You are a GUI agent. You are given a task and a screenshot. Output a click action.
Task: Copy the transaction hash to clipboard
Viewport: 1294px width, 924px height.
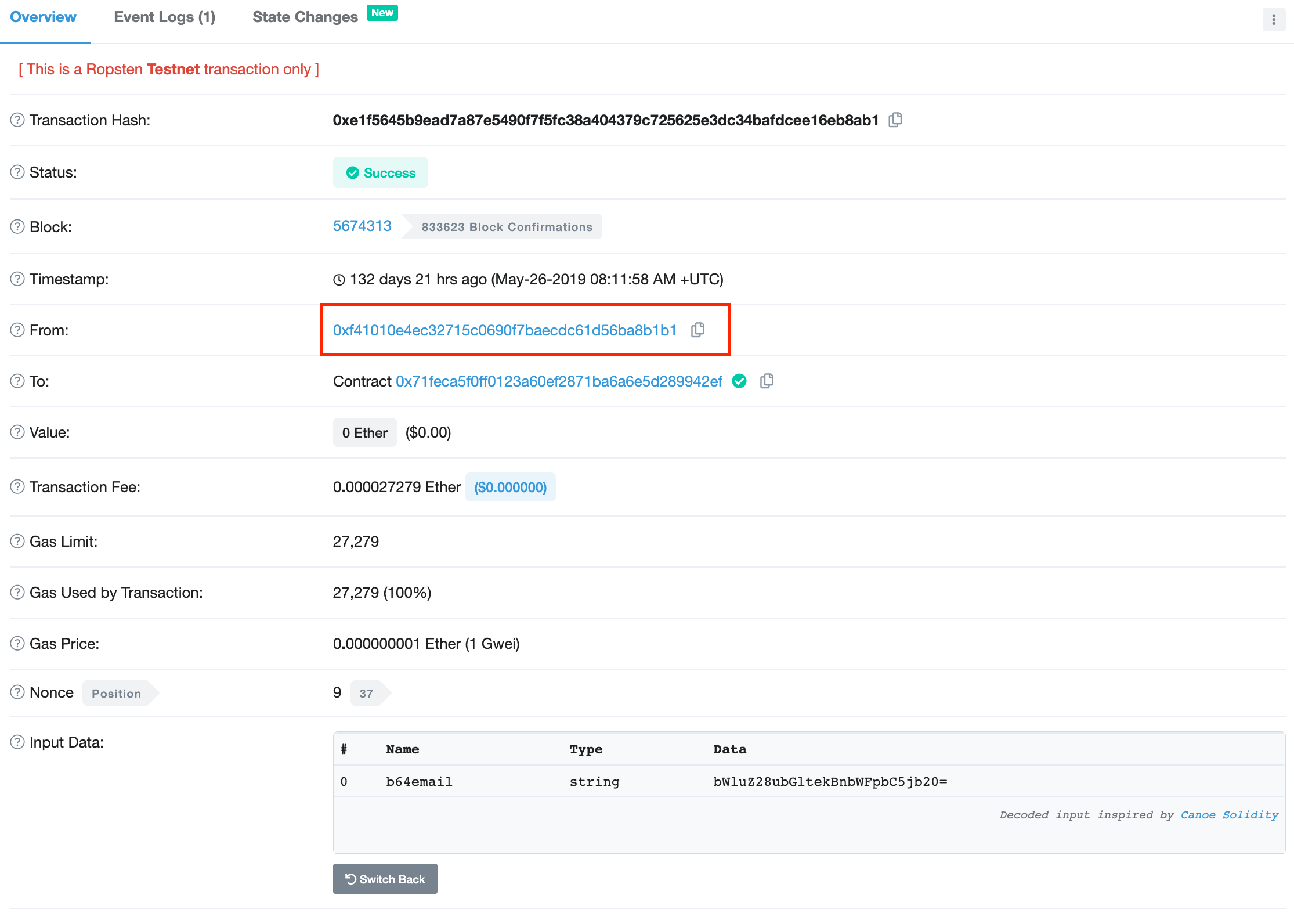(895, 120)
